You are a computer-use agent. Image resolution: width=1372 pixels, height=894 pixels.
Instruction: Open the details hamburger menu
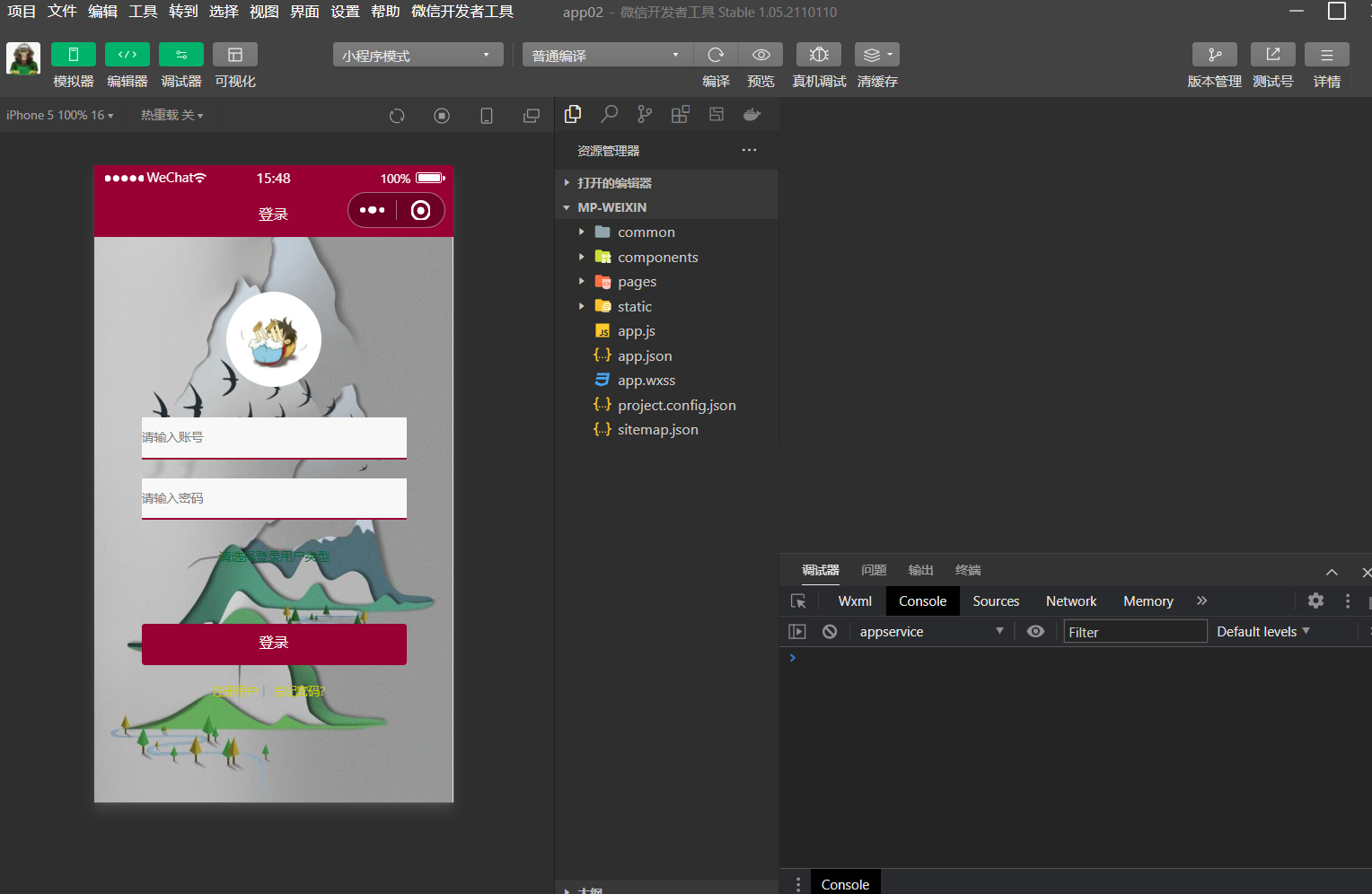click(x=1327, y=55)
